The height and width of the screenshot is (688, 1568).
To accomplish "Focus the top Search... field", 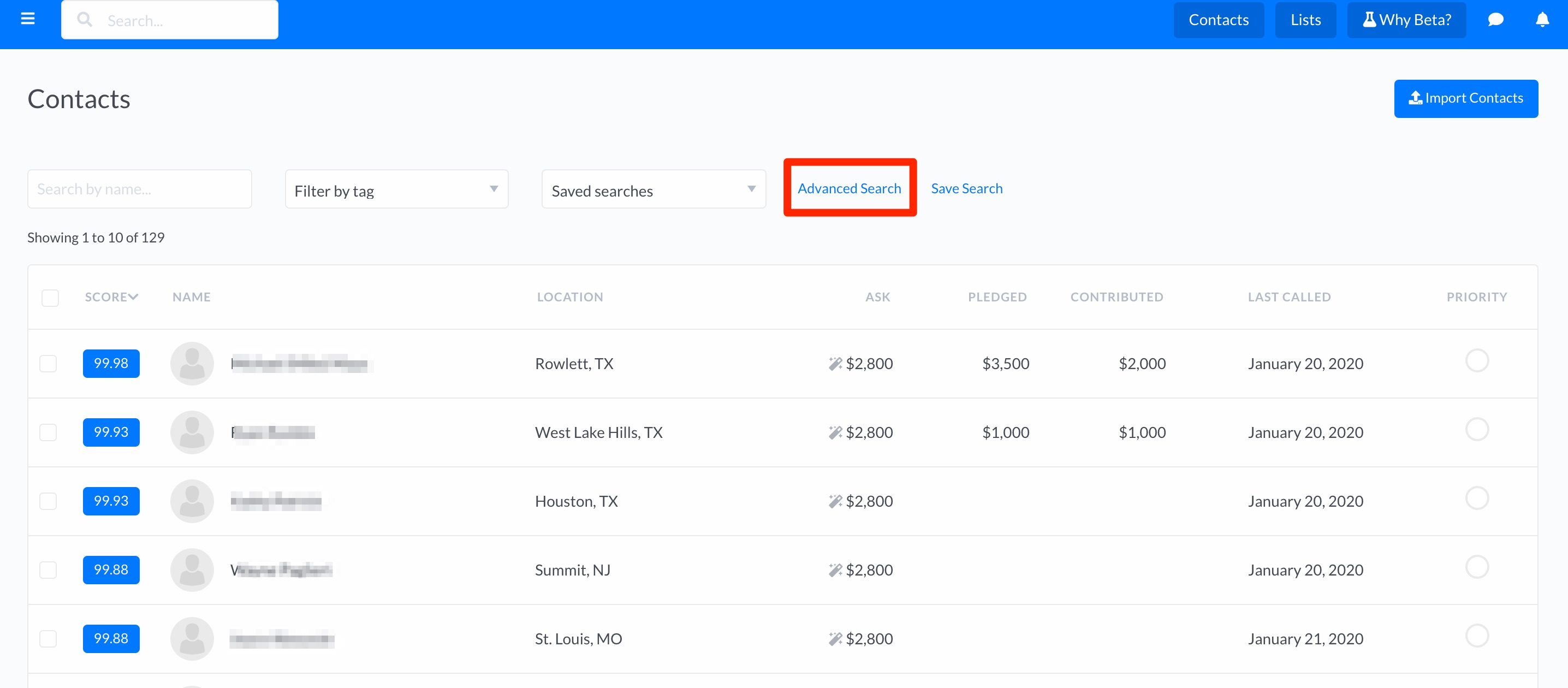I will (x=169, y=20).
